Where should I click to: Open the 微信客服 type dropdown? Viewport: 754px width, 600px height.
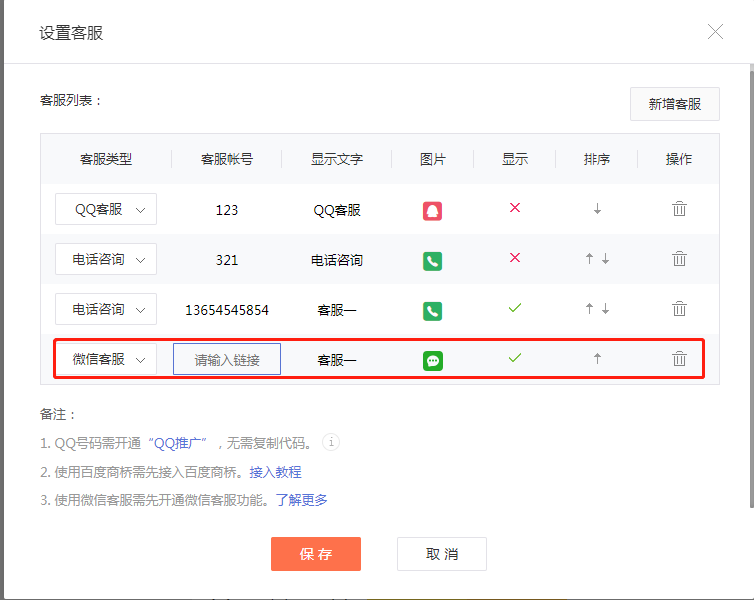click(x=106, y=359)
